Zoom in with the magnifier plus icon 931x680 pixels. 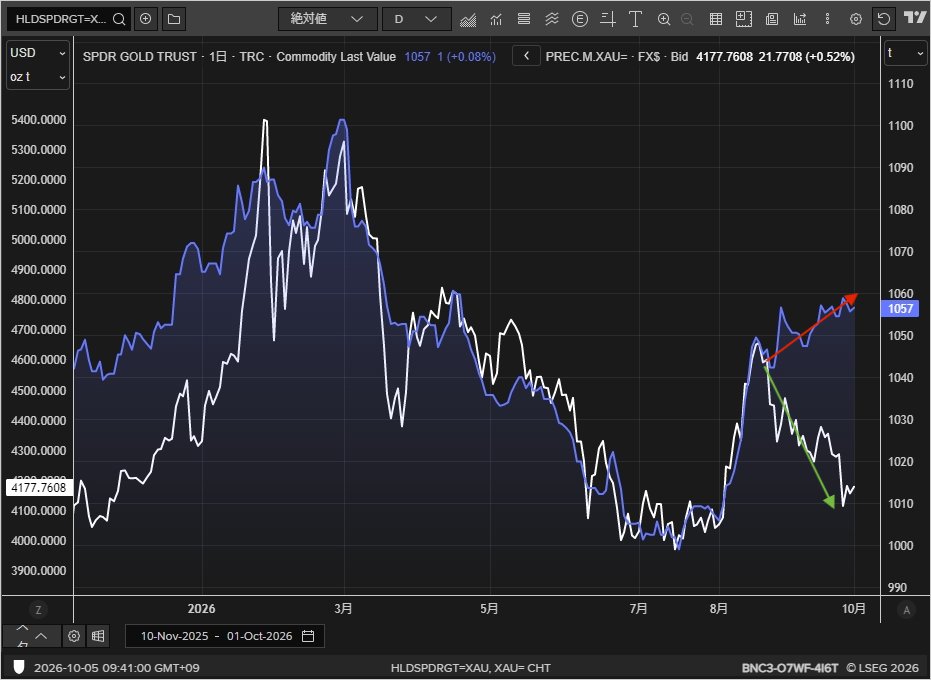pos(664,19)
